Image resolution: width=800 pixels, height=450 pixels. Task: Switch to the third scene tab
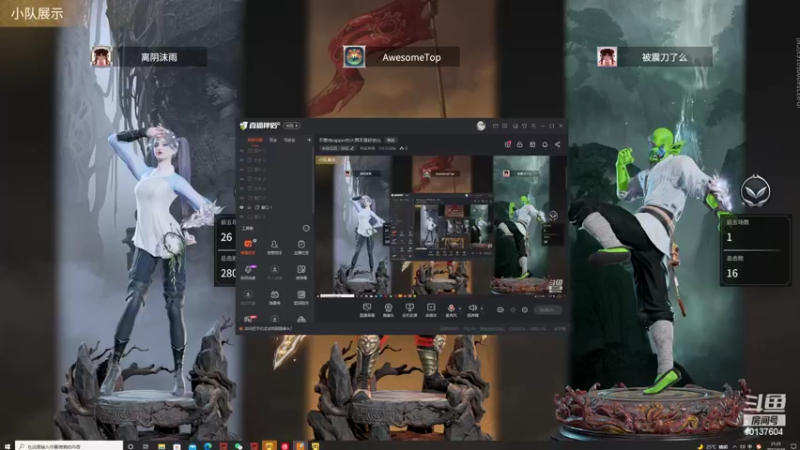289,140
